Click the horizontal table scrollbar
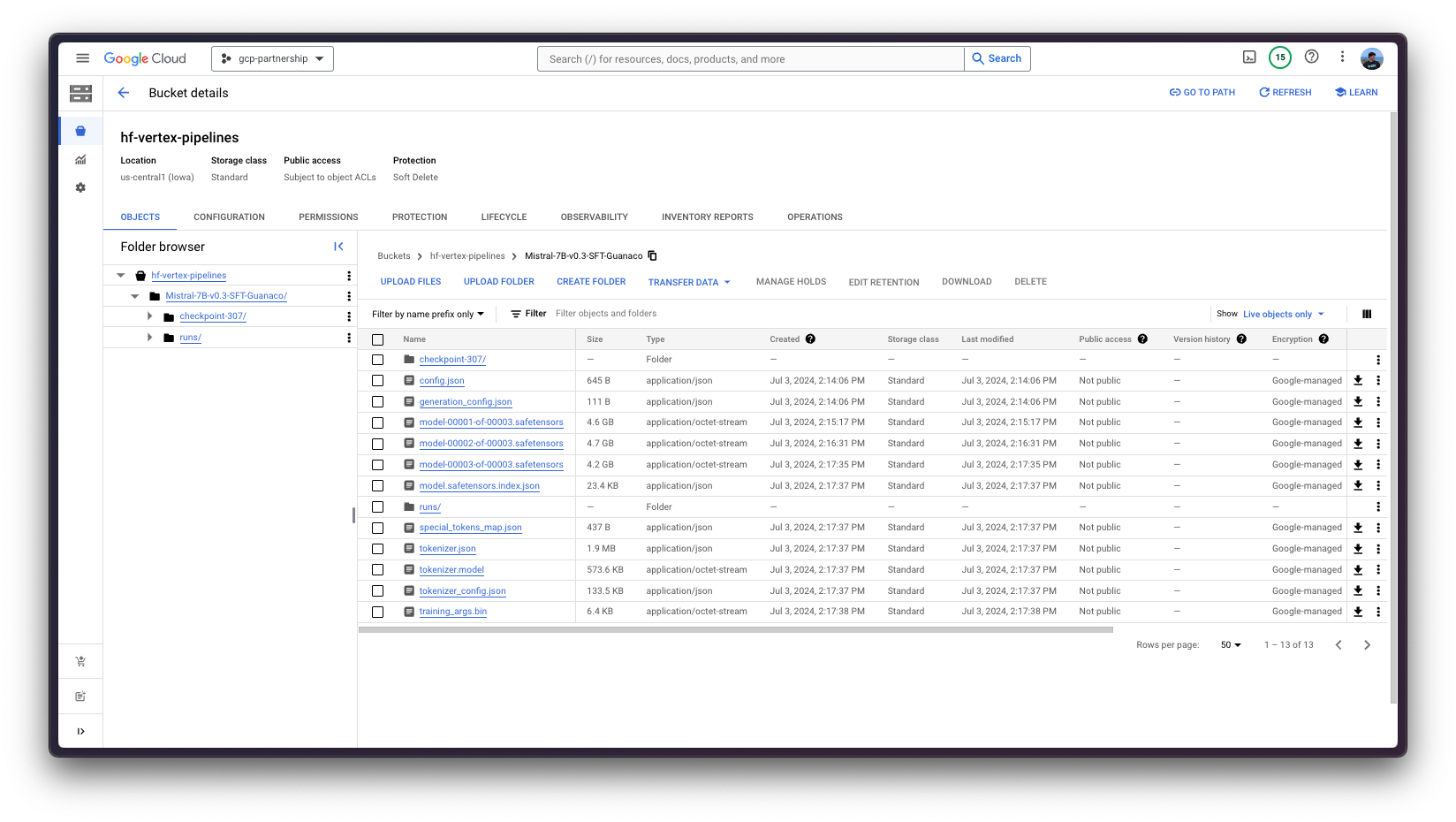The image size is (1456, 822). [x=736, y=630]
